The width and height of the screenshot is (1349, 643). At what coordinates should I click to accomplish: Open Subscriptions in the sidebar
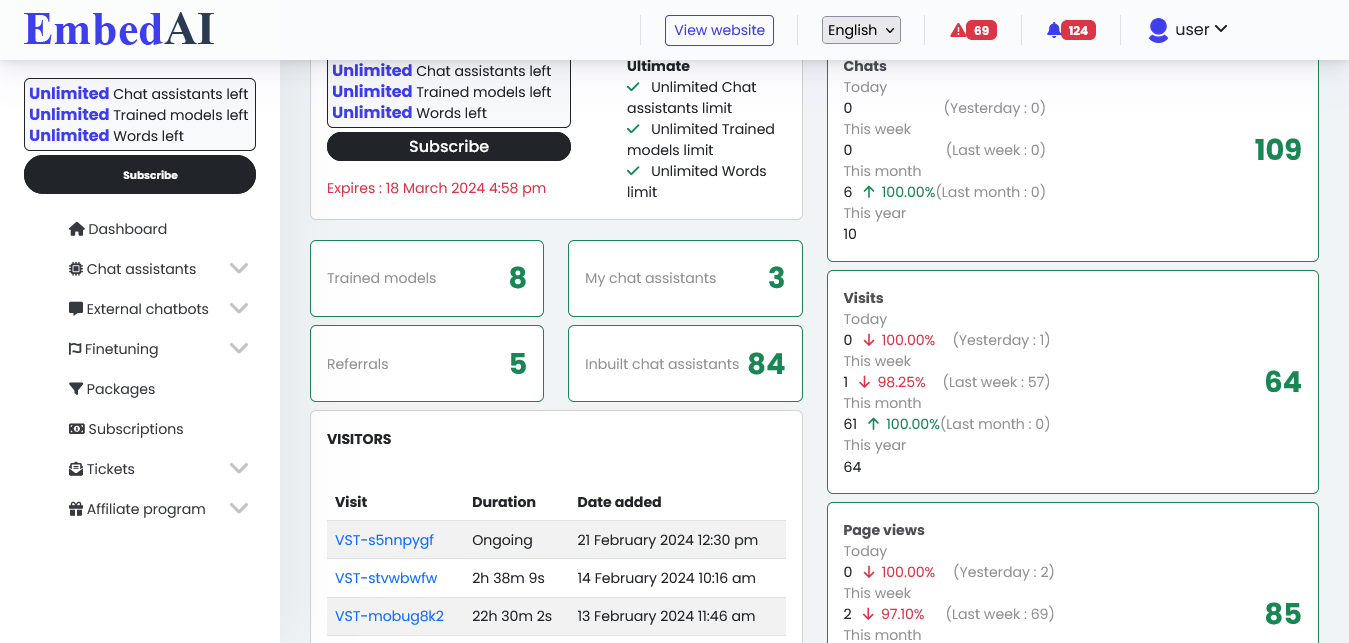[x=136, y=429]
